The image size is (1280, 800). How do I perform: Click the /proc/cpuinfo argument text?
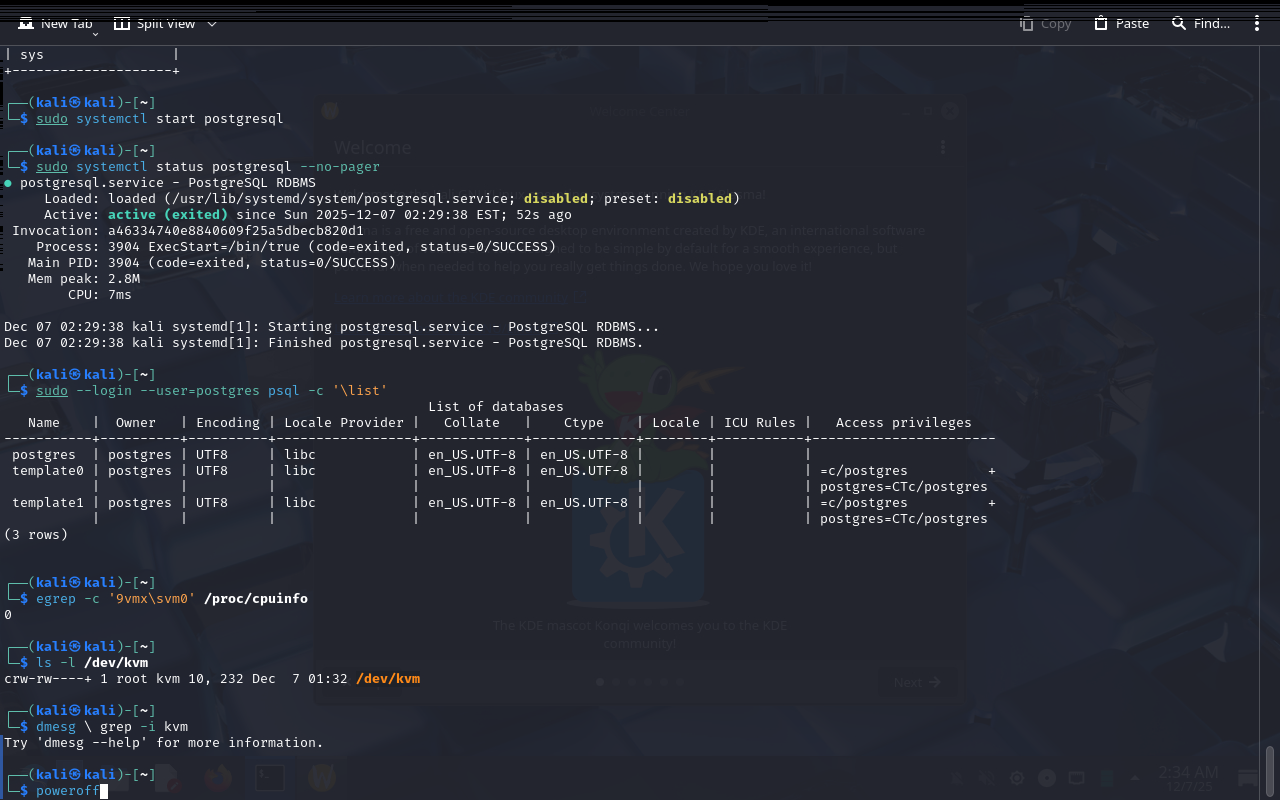pyautogui.click(x=256, y=599)
